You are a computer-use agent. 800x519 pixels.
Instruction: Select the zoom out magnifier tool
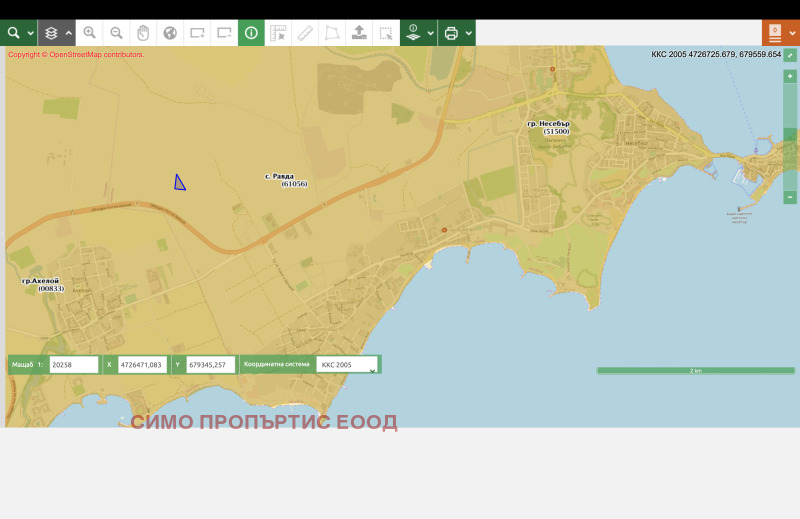[x=117, y=33]
